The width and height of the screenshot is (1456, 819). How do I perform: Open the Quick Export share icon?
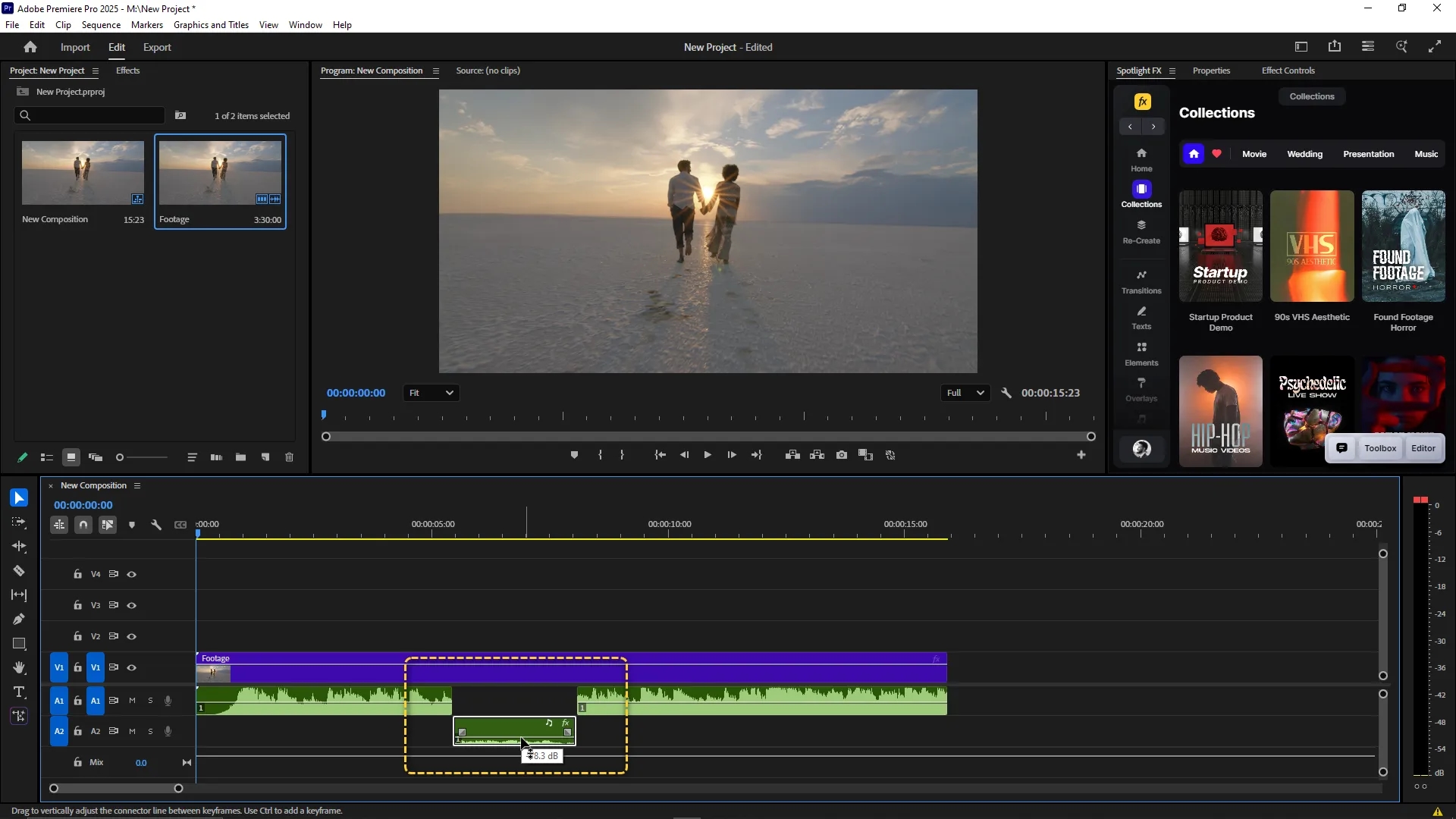pos(1335,47)
